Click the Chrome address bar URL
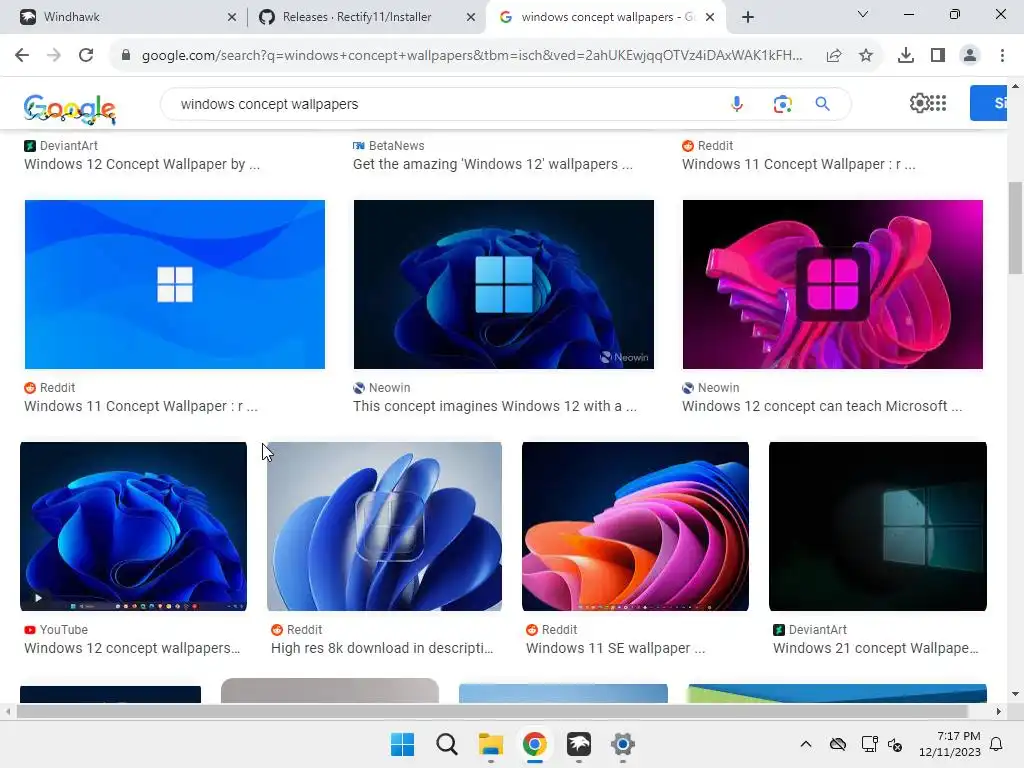This screenshot has height=768, width=1024. pos(472,56)
